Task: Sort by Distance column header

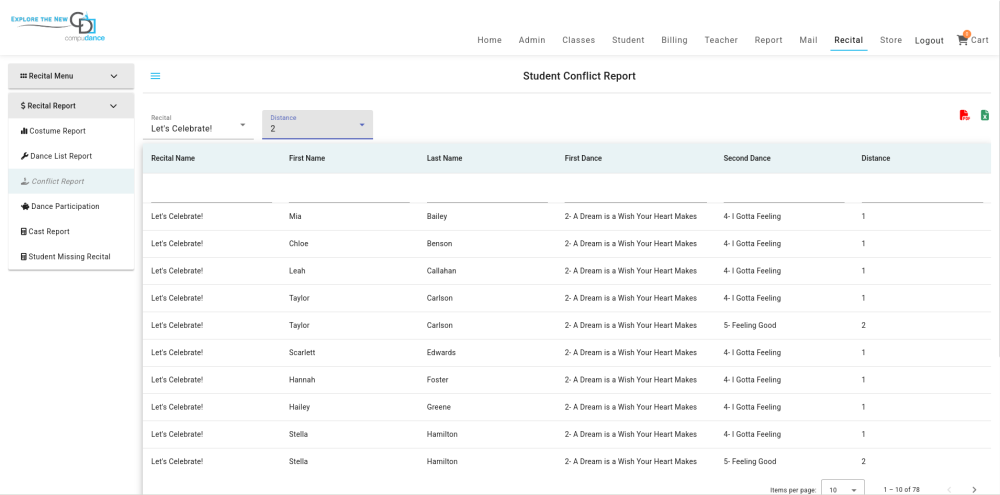Action: pos(876,158)
